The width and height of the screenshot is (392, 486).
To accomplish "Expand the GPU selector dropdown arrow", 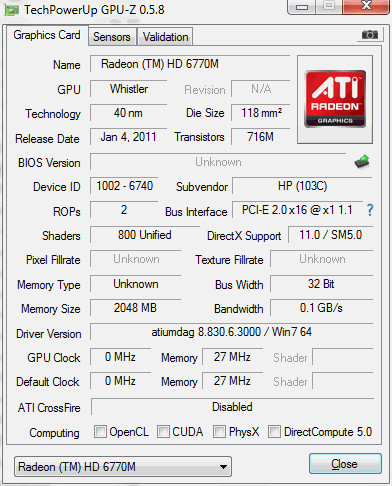I will [223, 467].
